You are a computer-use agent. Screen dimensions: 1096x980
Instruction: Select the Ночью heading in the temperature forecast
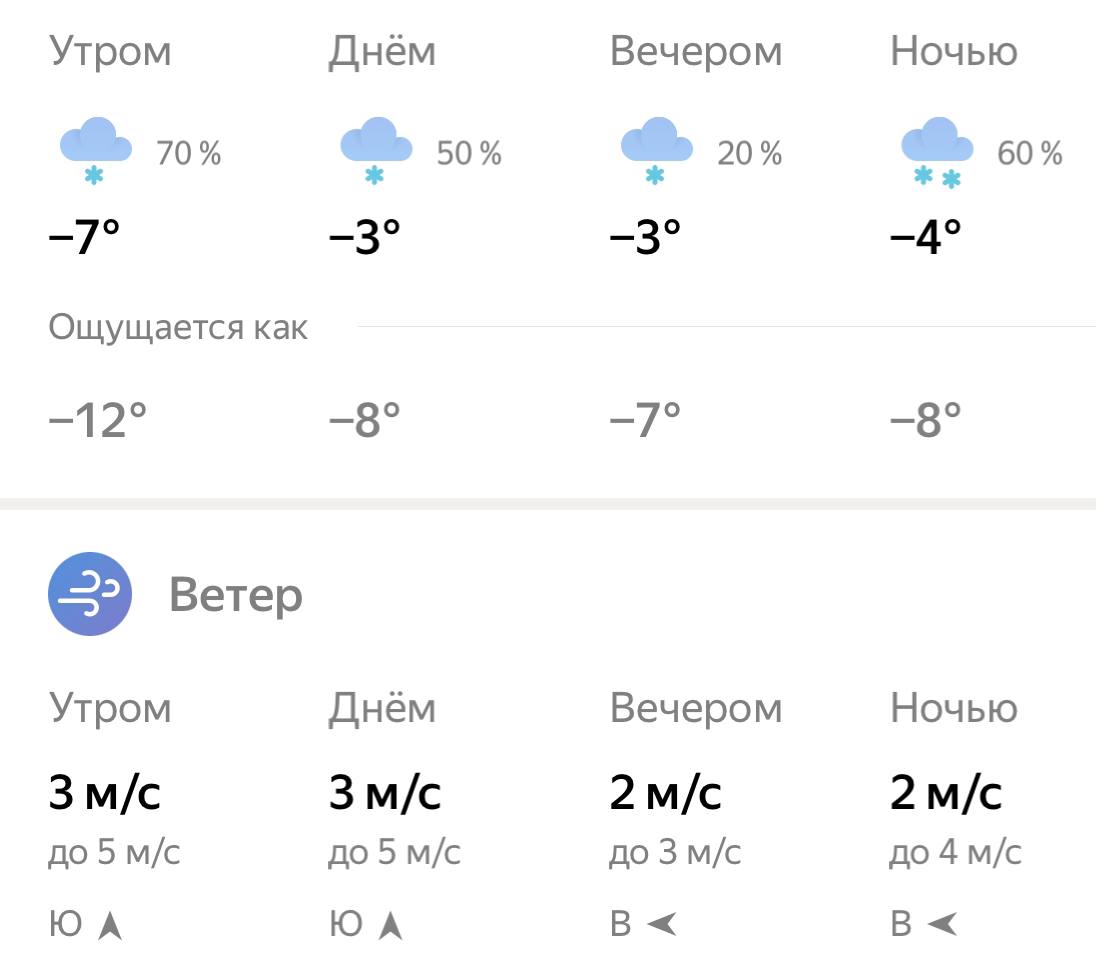click(x=953, y=52)
